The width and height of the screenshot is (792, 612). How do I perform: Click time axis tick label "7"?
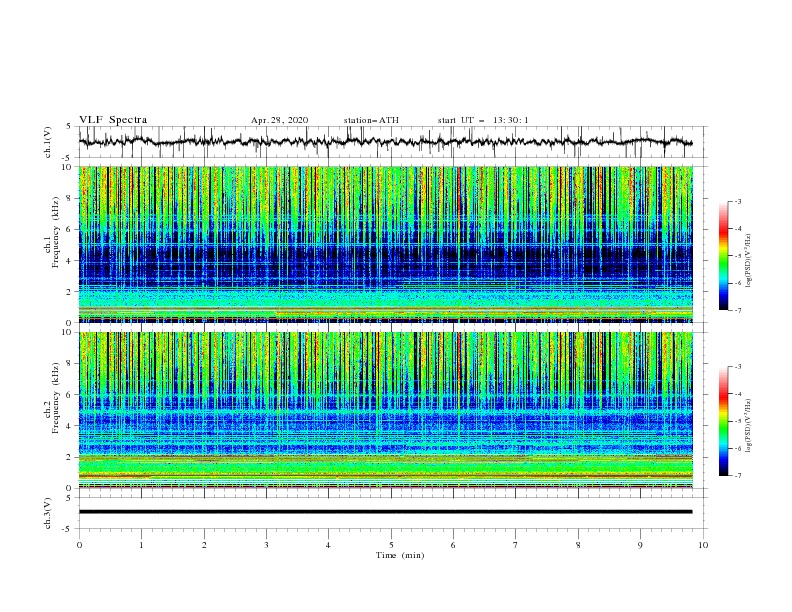516,545
